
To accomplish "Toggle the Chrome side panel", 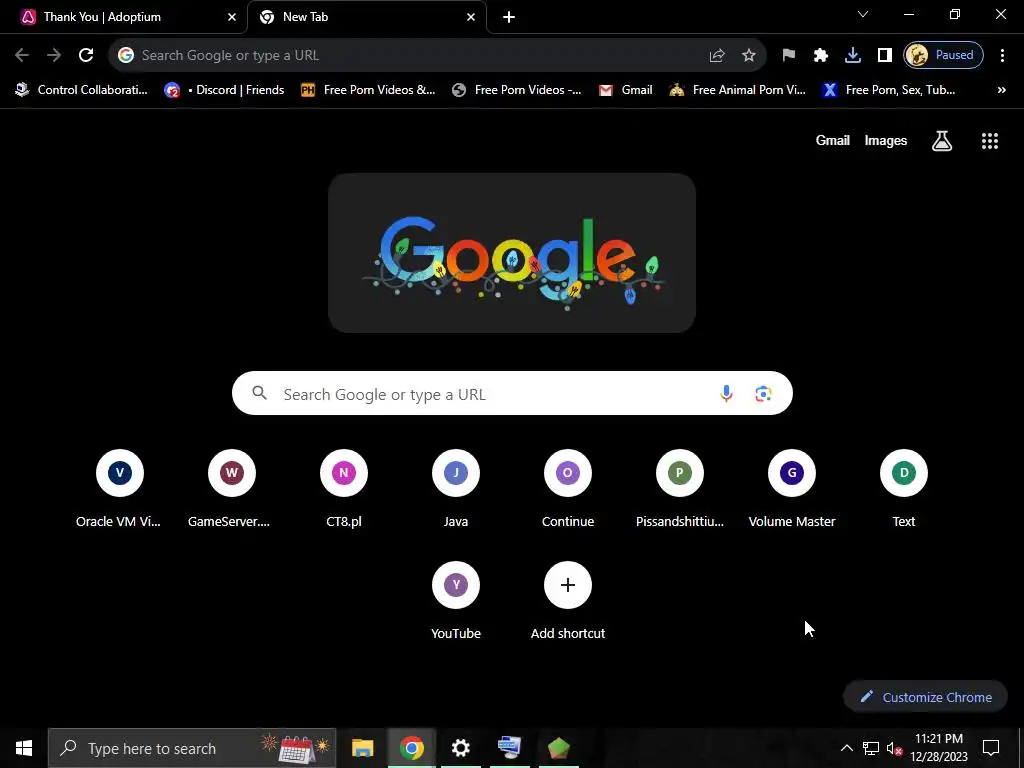I will point(885,56).
